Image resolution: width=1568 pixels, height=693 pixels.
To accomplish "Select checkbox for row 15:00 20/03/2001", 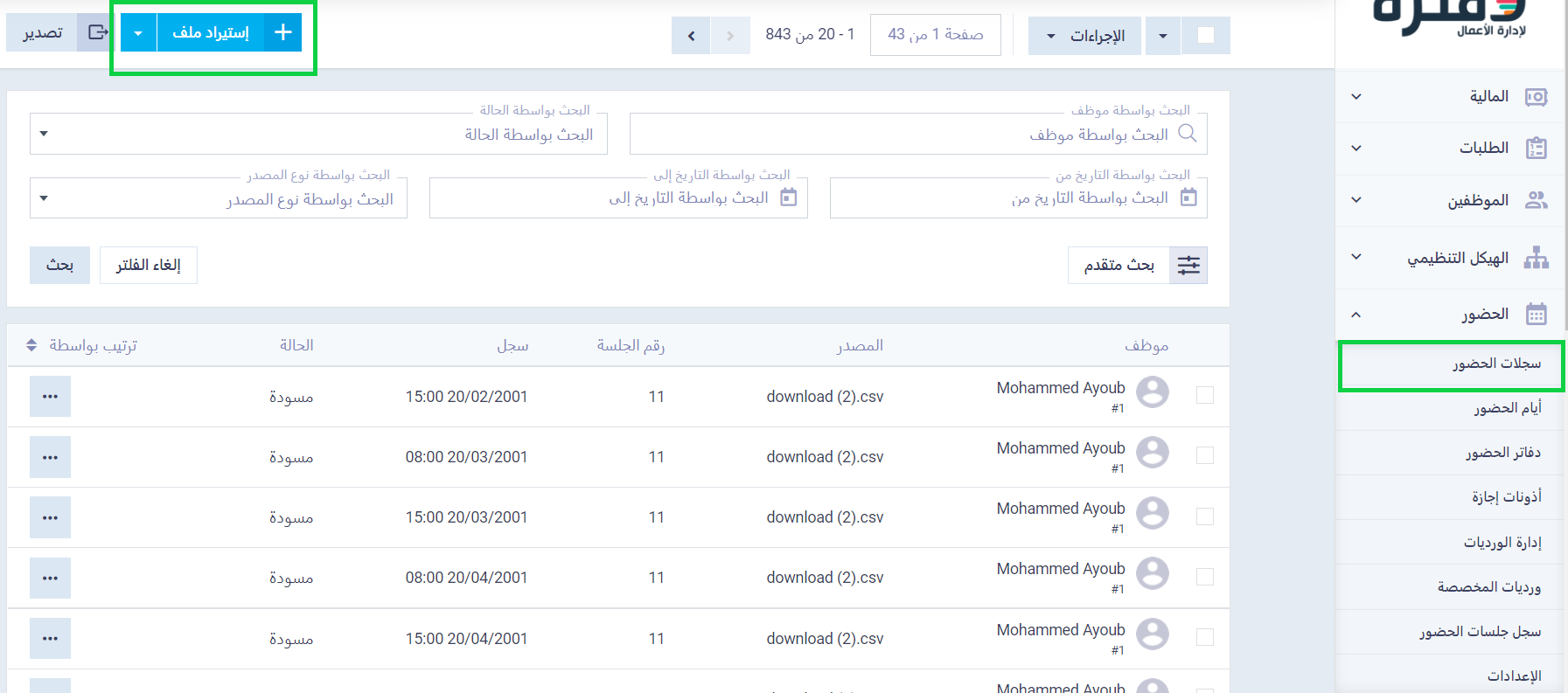I will click(x=1205, y=516).
